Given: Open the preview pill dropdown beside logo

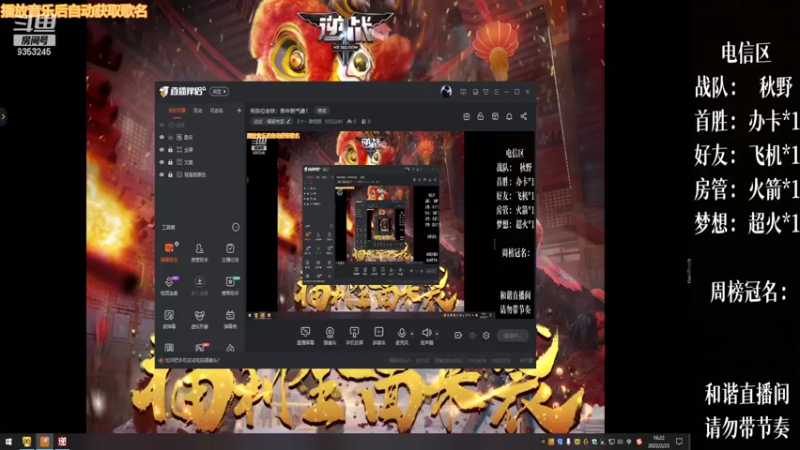Looking at the screenshot, I should (x=219, y=92).
